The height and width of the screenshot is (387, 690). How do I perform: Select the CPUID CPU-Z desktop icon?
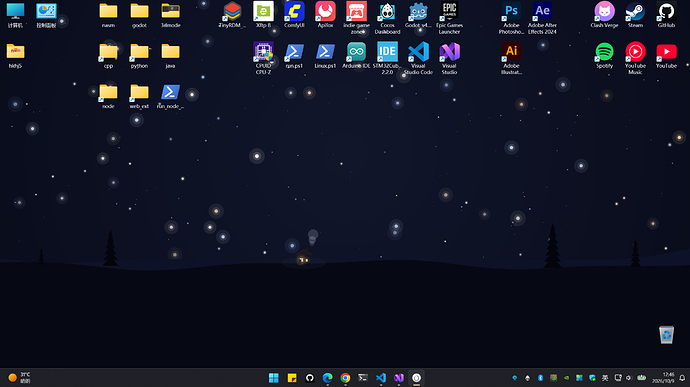pyautogui.click(x=263, y=58)
